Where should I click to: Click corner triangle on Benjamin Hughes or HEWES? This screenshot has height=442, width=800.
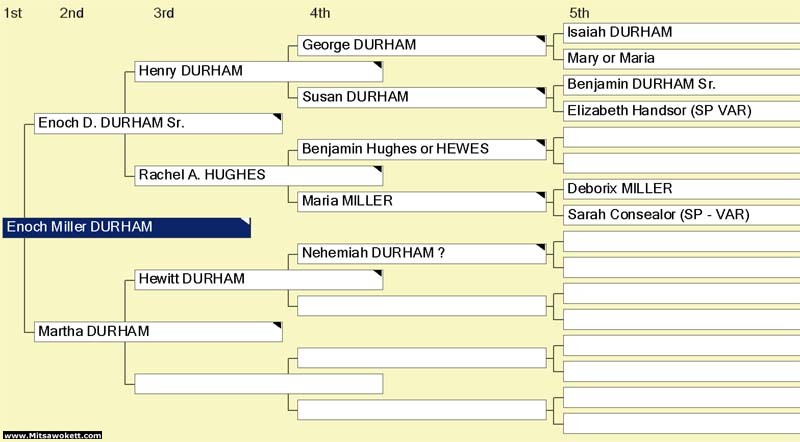pos(541,143)
